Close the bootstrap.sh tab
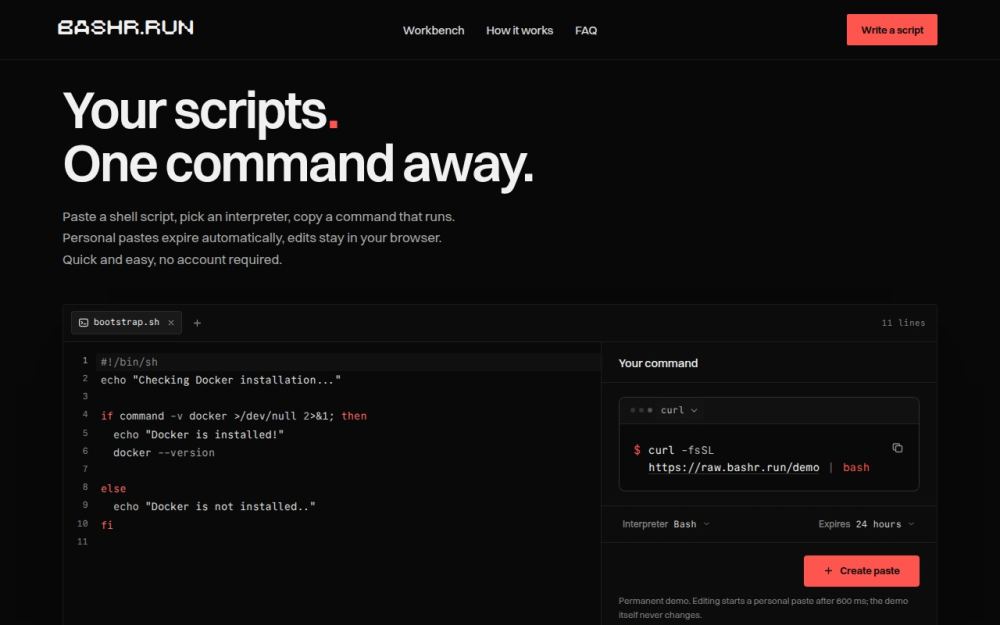The image size is (1000, 625). point(171,323)
